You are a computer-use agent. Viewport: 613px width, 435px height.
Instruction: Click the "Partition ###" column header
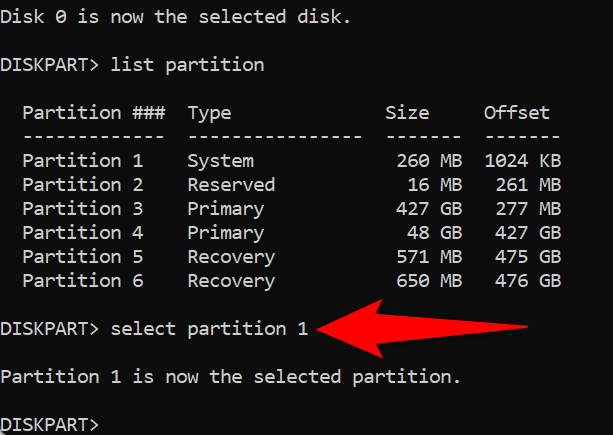coord(93,113)
